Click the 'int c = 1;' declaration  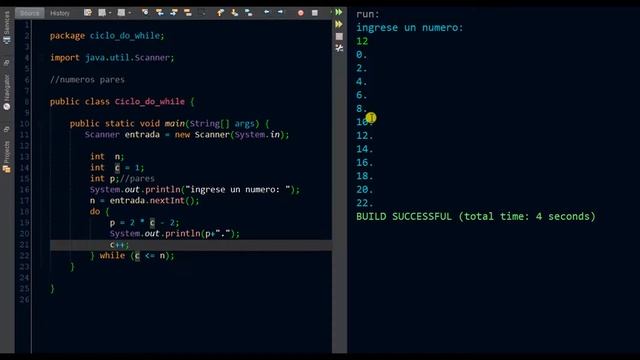coord(117,168)
